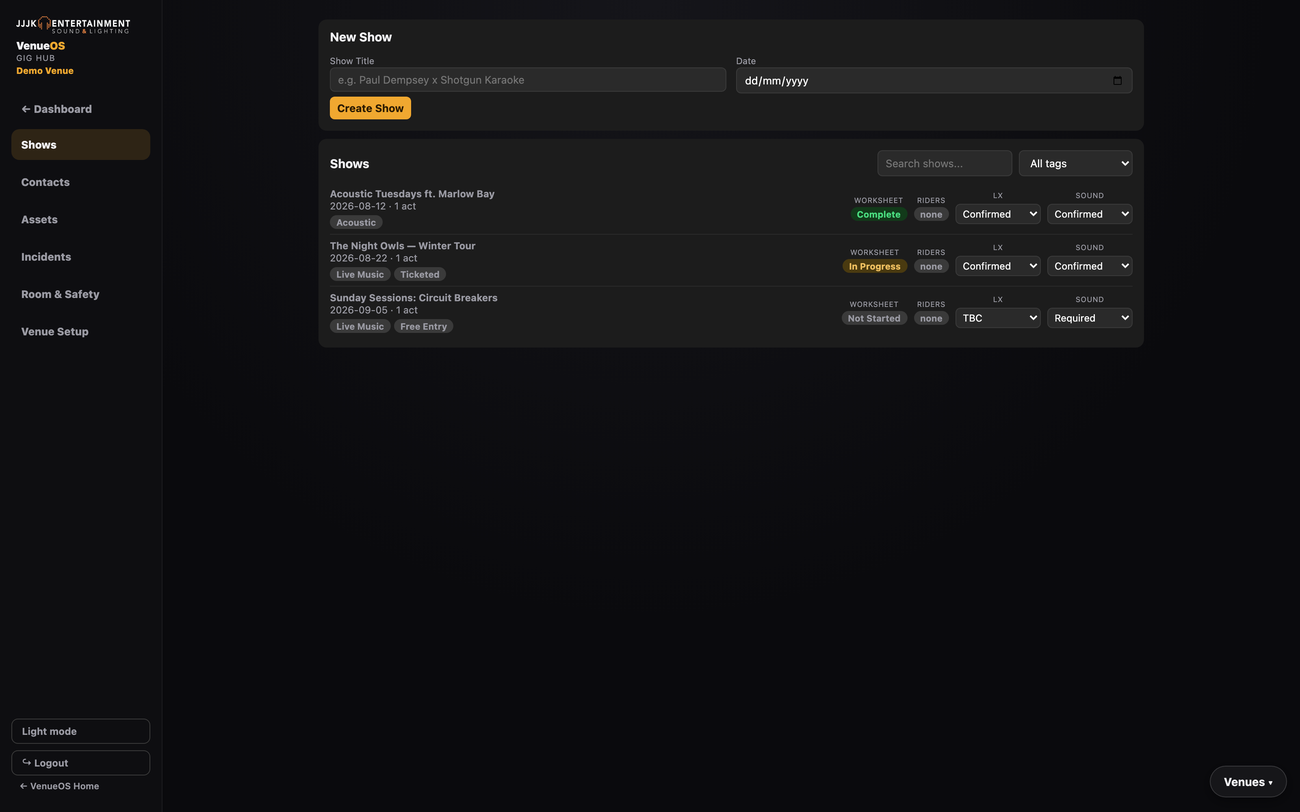1300x812 pixels.
Task: Click the Demo Venue label
Action: pyautogui.click(x=45, y=71)
